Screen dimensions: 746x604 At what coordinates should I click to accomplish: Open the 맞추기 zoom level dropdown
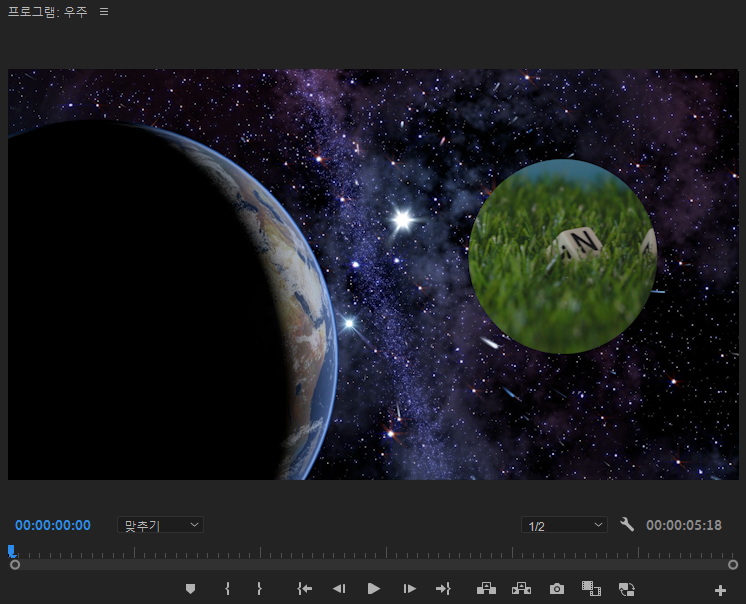pyautogui.click(x=160, y=525)
